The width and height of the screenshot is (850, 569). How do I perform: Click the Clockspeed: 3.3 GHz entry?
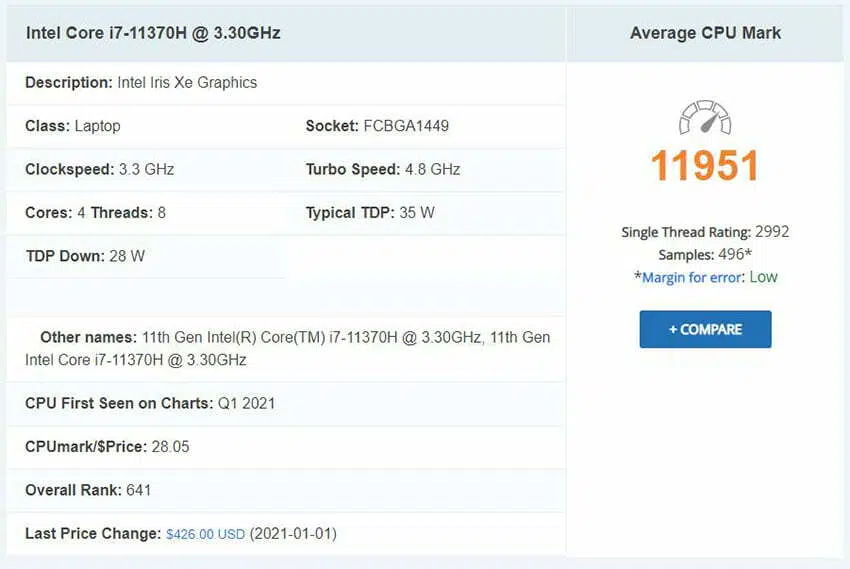pyautogui.click(x=100, y=169)
